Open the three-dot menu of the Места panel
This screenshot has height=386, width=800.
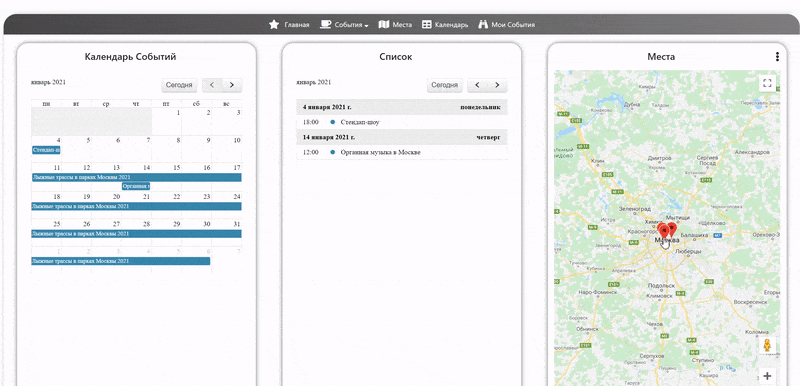pyautogui.click(x=777, y=57)
